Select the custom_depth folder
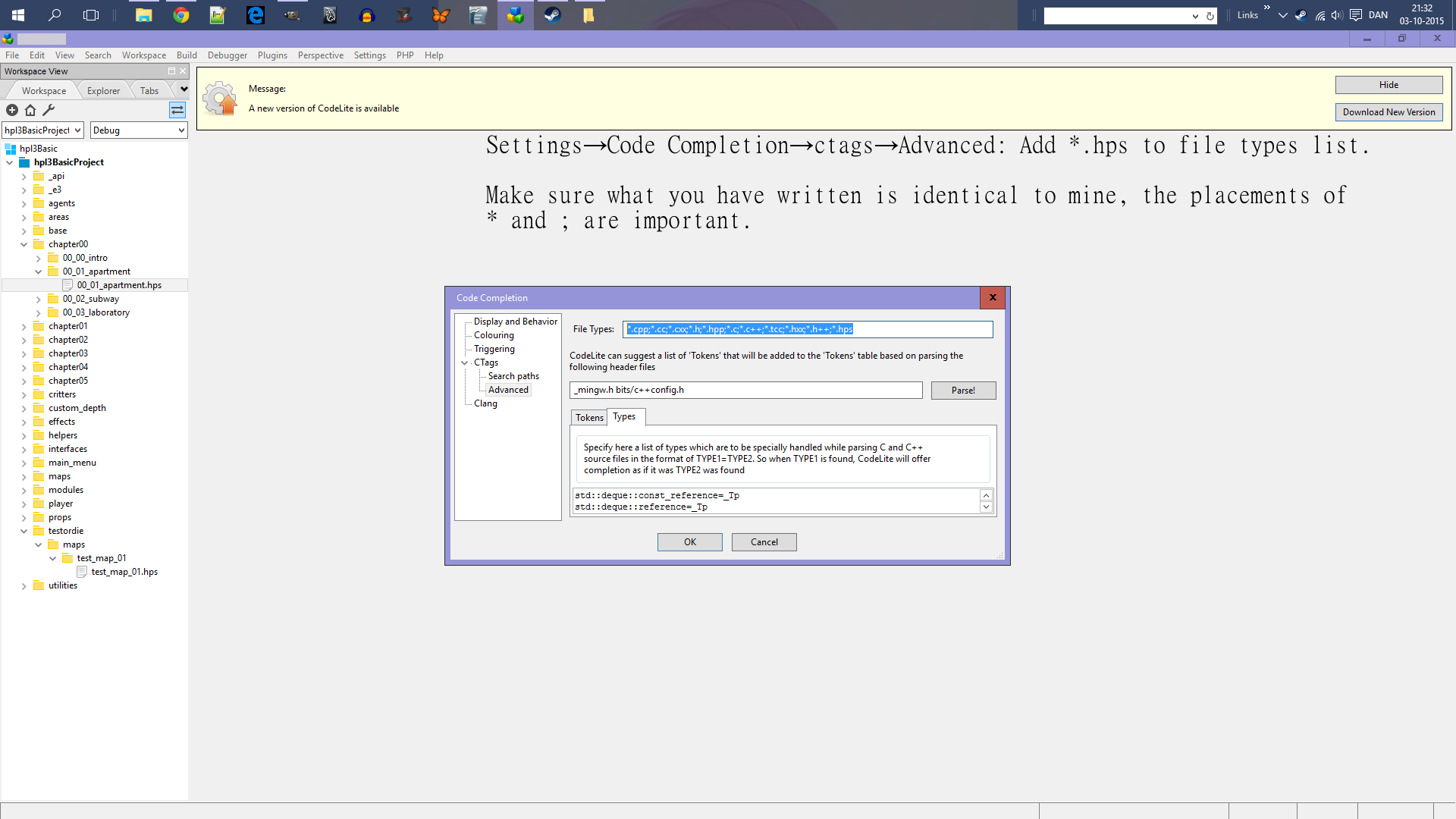Viewport: 1456px width, 819px height. pyautogui.click(x=77, y=408)
